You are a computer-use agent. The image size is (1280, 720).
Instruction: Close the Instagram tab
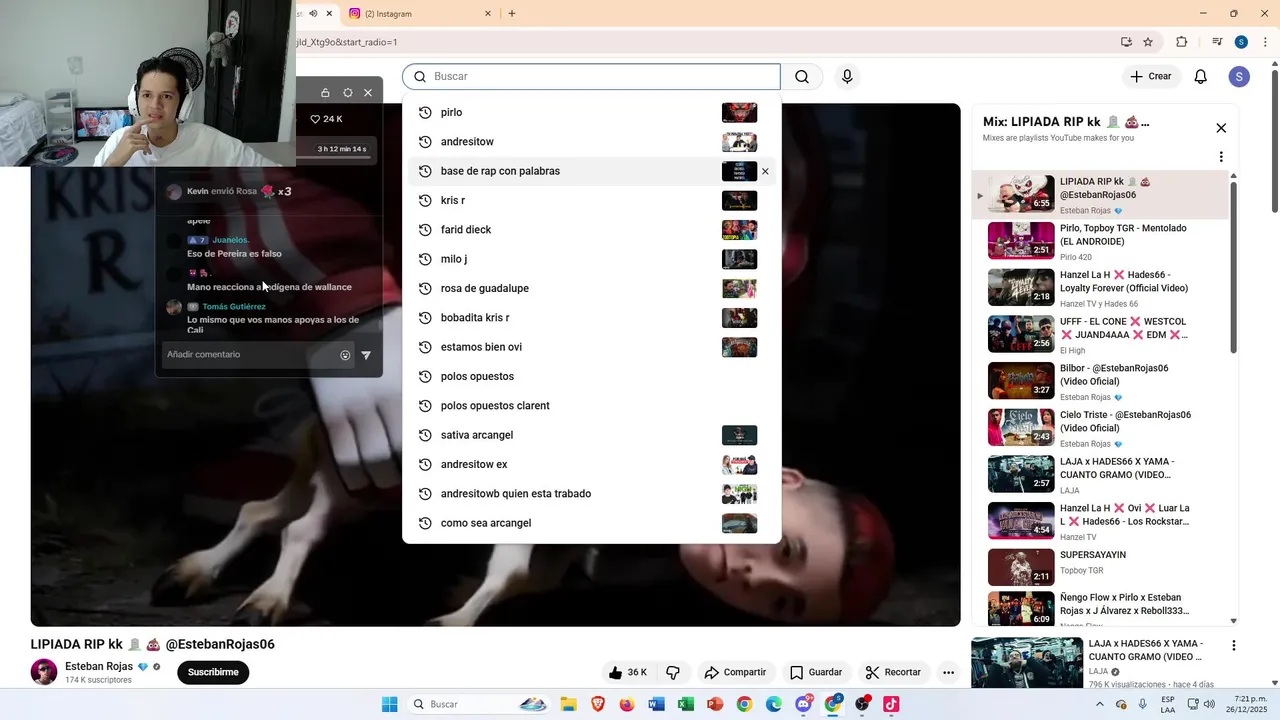coord(488,14)
